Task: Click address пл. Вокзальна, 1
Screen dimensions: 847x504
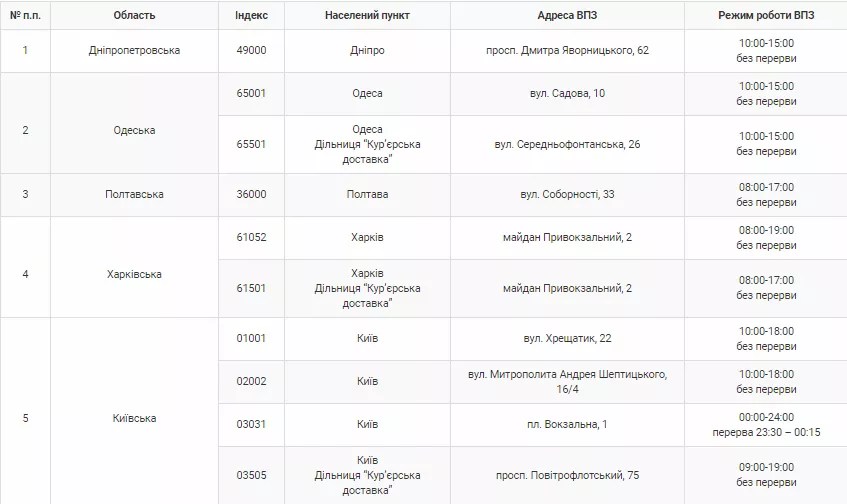Action: click(567, 424)
